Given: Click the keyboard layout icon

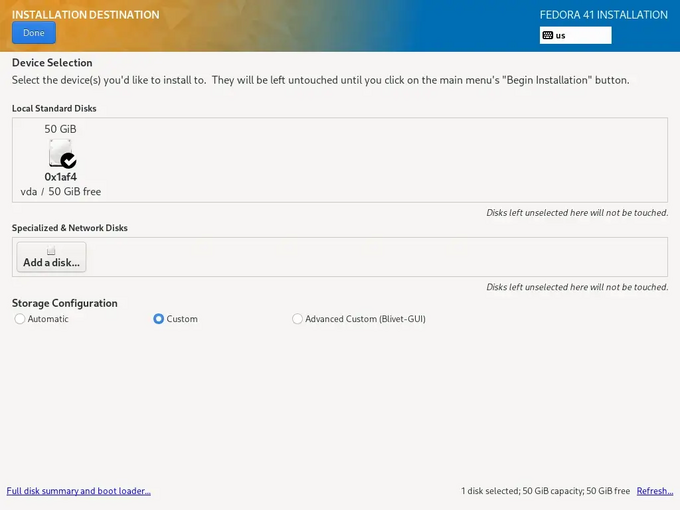Looking at the screenshot, I should point(547,35).
